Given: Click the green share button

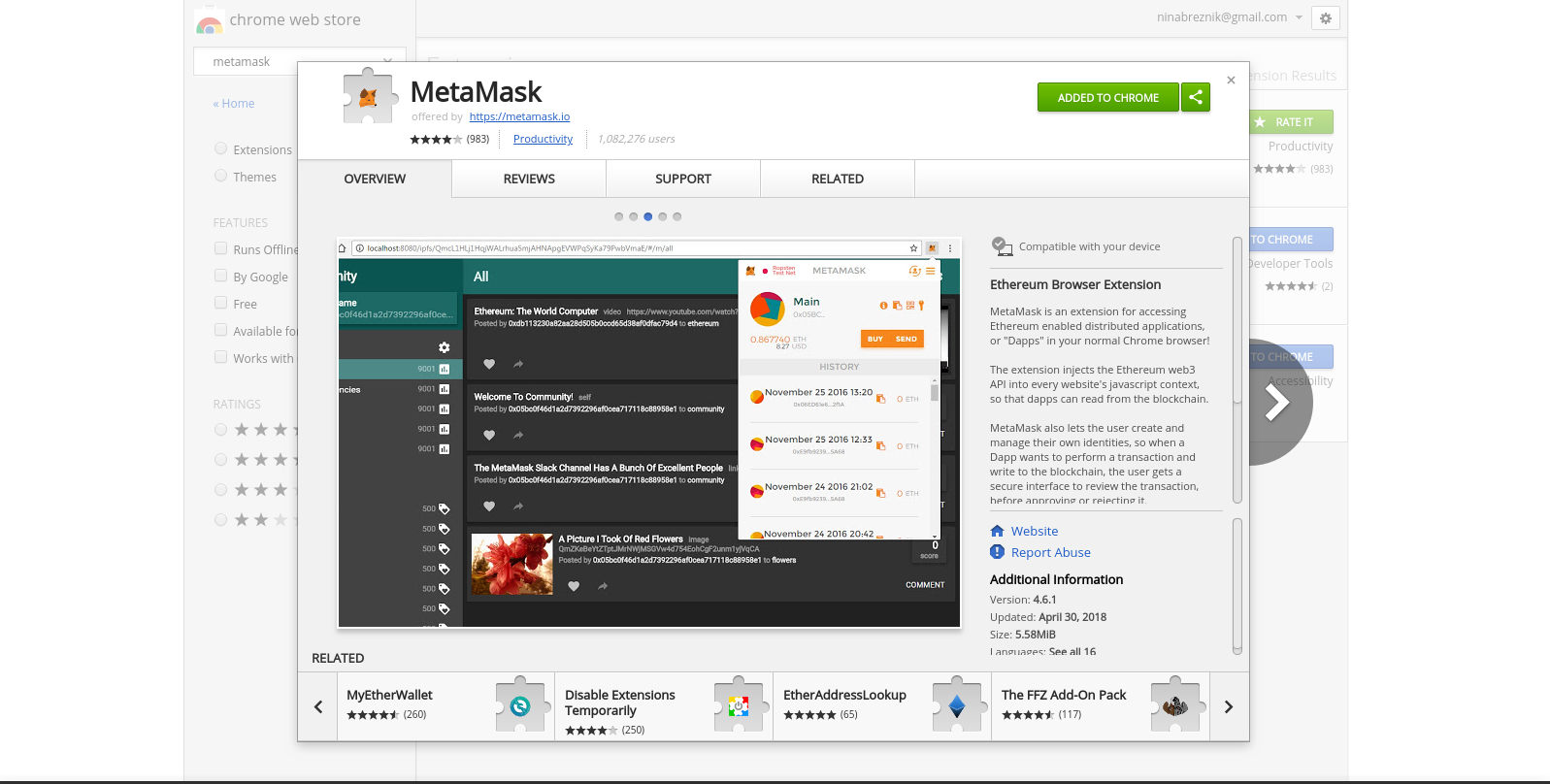Looking at the screenshot, I should [x=1196, y=97].
